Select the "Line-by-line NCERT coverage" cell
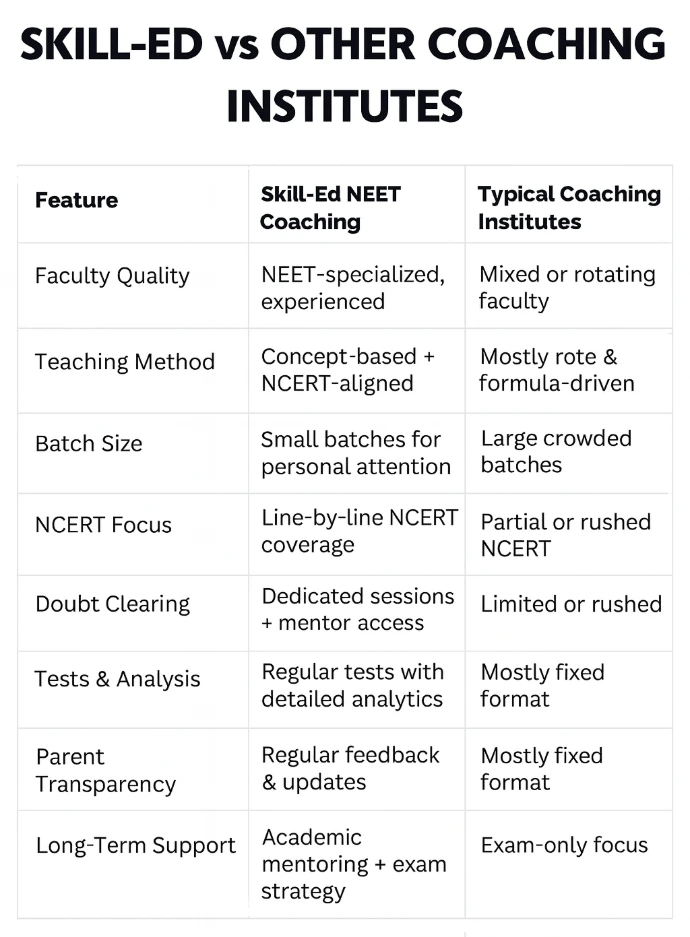The image size is (690, 937). pyautogui.click(x=359, y=531)
